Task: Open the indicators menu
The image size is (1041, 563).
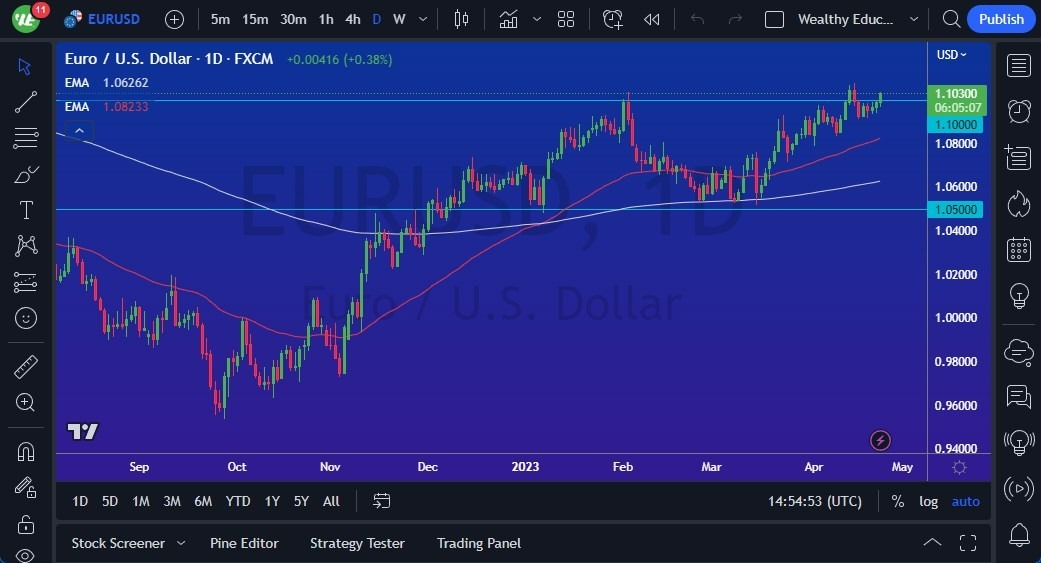Action: point(509,19)
